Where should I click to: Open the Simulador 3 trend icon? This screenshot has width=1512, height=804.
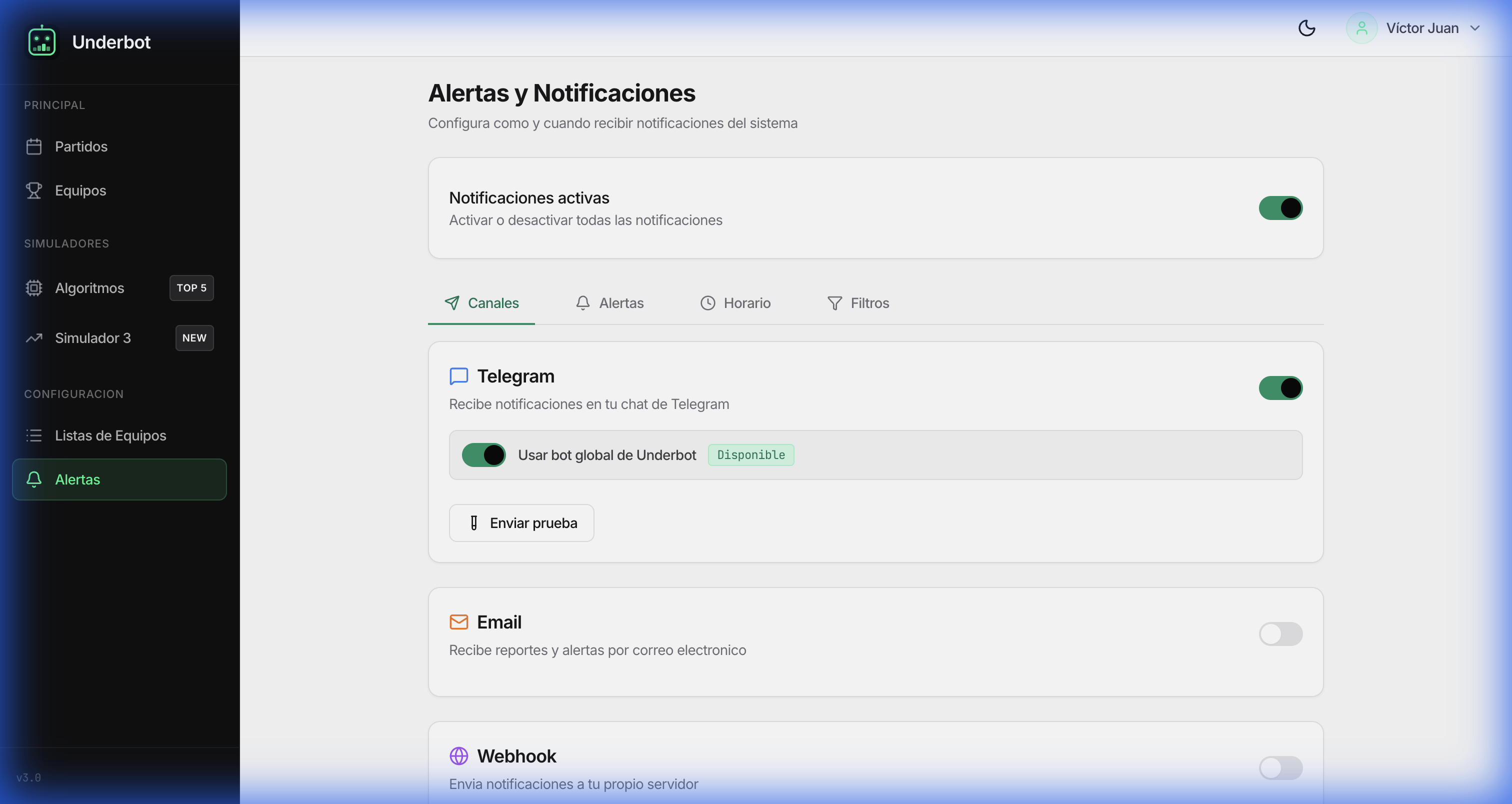coord(34,337)
